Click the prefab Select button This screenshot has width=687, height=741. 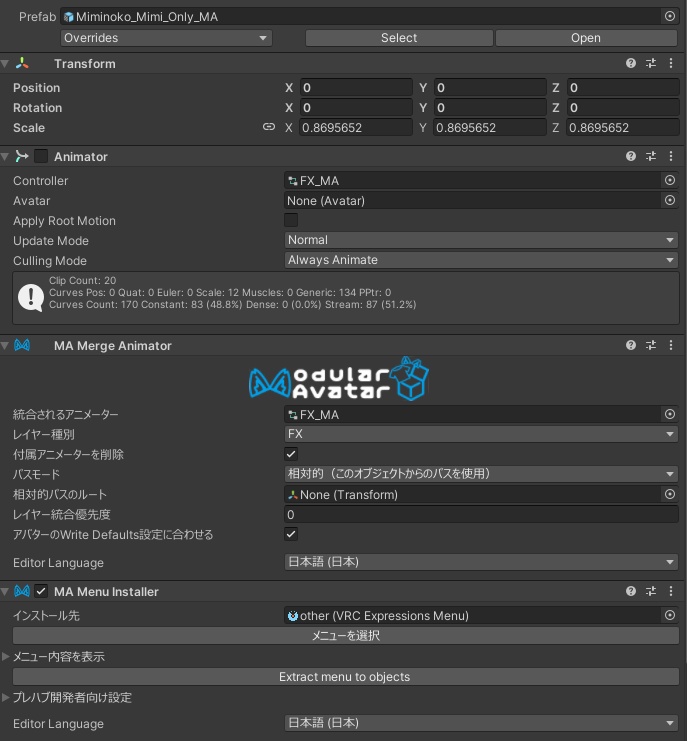[x=399, y=38]
